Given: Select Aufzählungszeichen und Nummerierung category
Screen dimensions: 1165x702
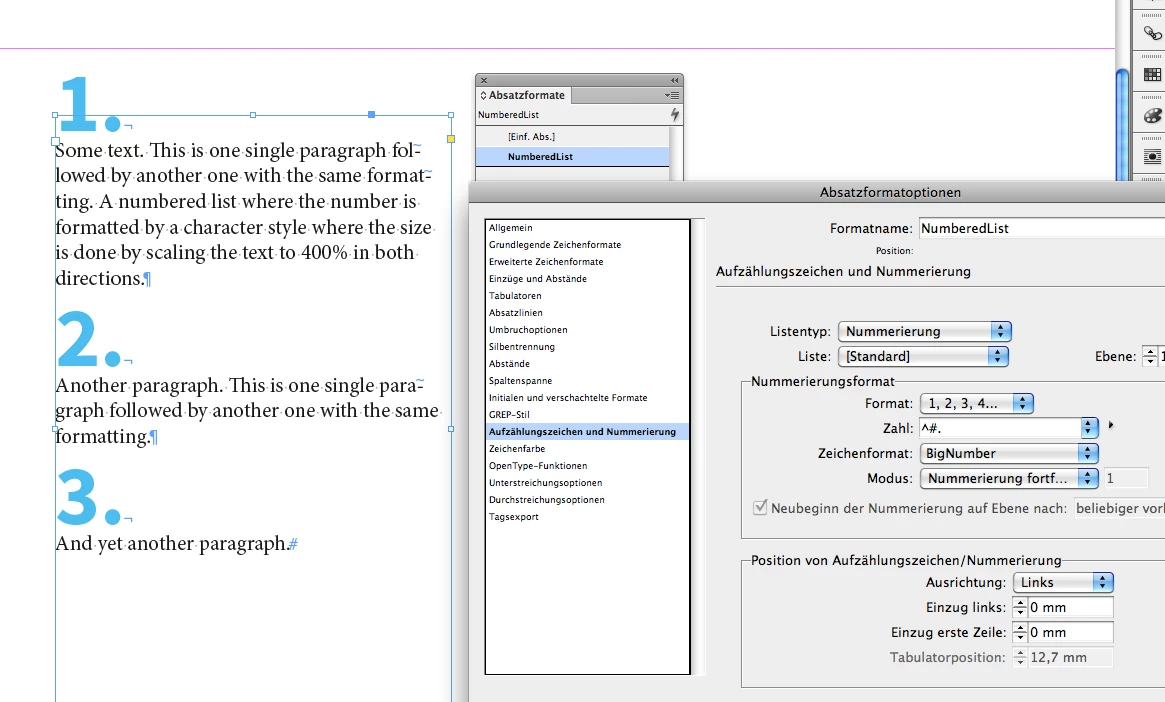Looking at the screenshot, I should point(587,432).
